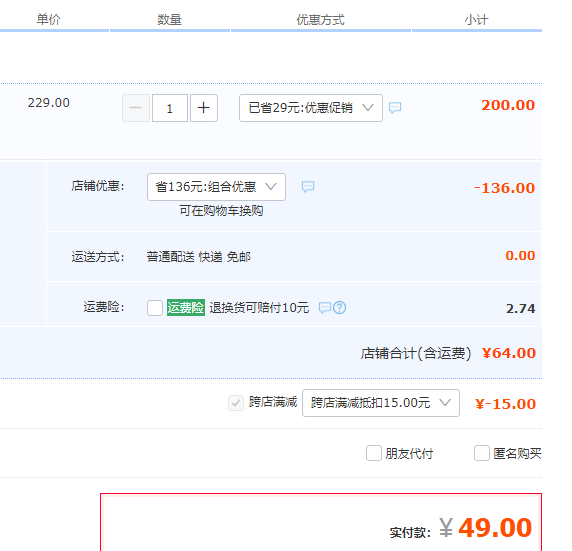Open the 跨店满减抵扣15.00元 dropdown

tap(381, 403)
